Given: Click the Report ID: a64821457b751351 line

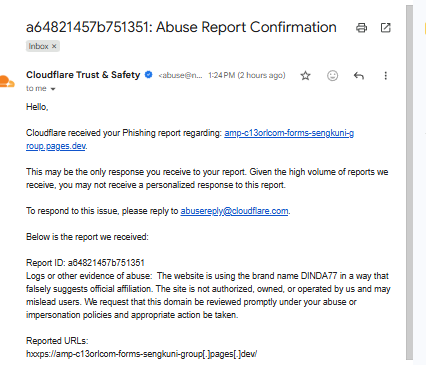Looking at the screenshot, I should coord(85,263).
